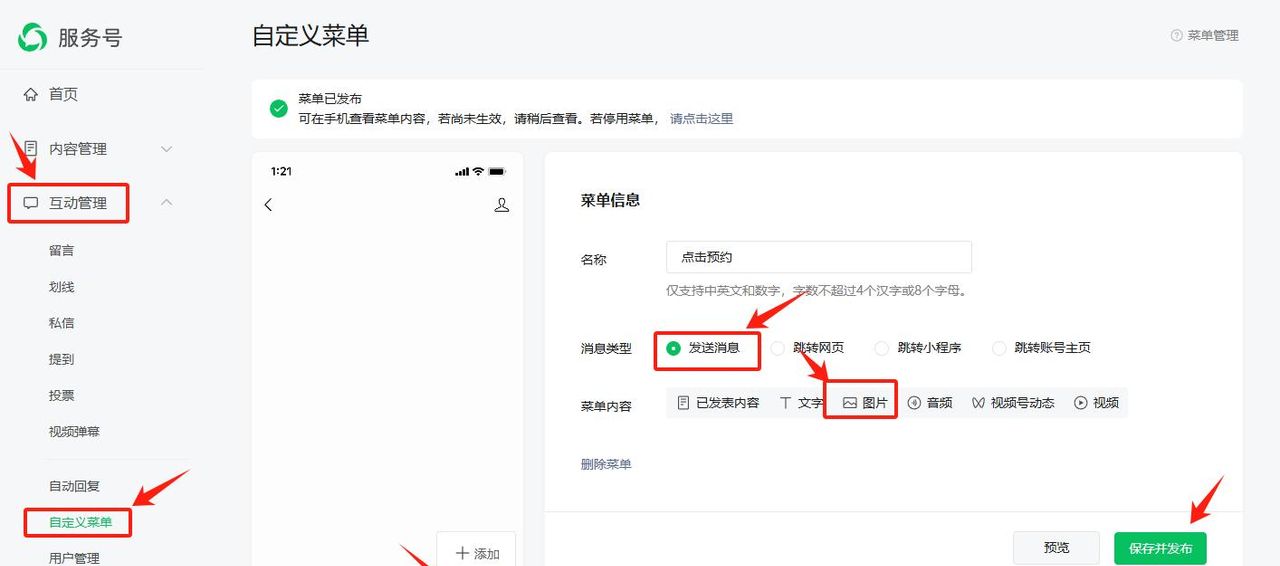This screenshot has height=566, width=1280.
Task: Collapse the 互动管理 section chevron
Action: pyautogui.click(x=167, y=203)
